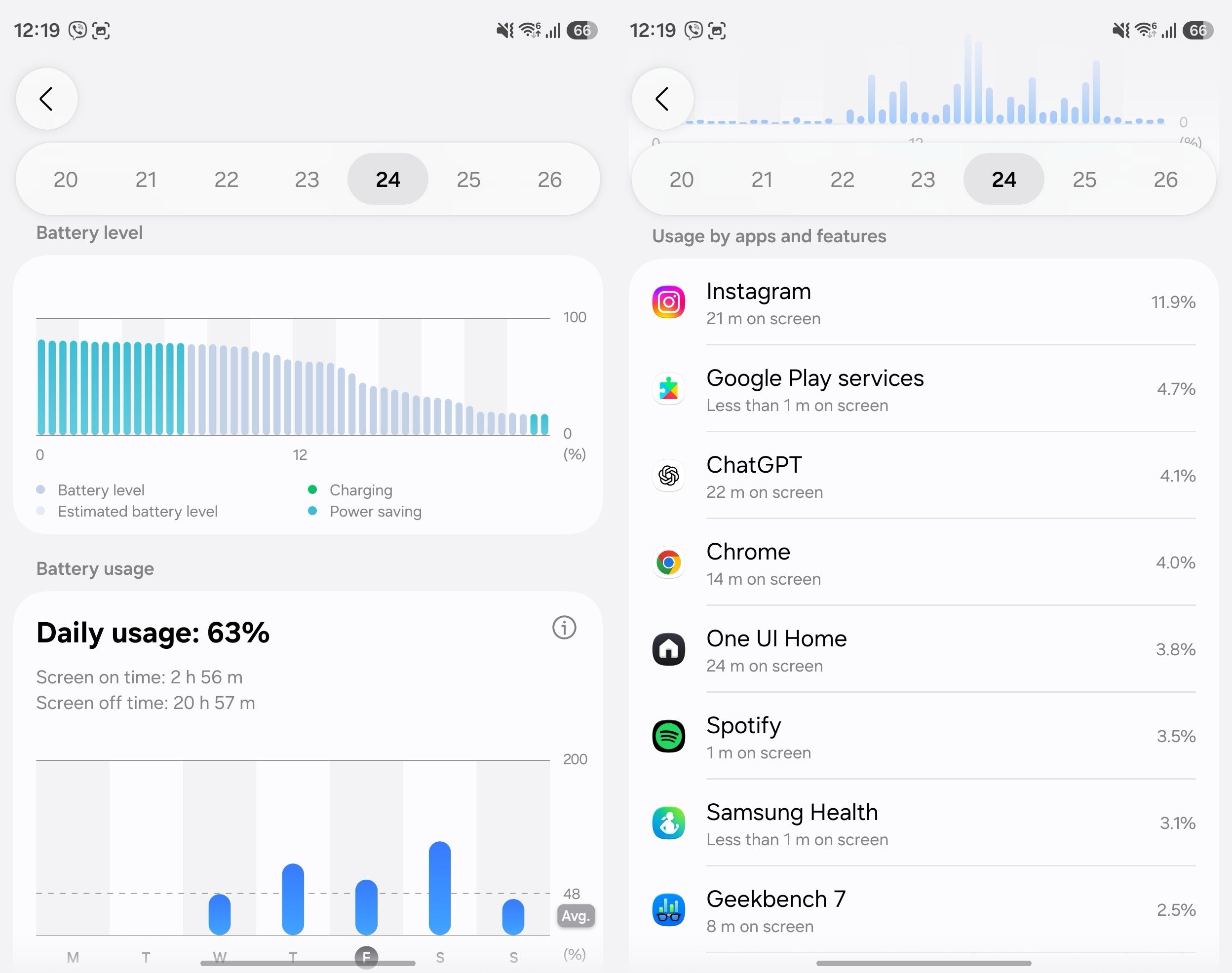Image resolution: width=1232 pixels, height=973 pixels.
Task: Tap the One UI Home icon
Action: click(x=668, y=649)
